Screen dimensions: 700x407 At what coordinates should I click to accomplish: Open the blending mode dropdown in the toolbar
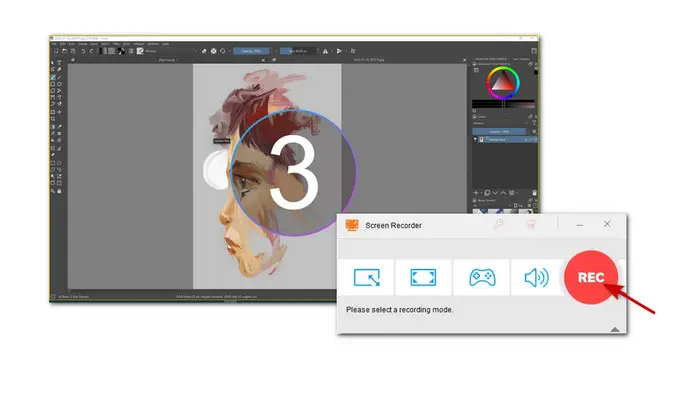(x=172, y=51)
